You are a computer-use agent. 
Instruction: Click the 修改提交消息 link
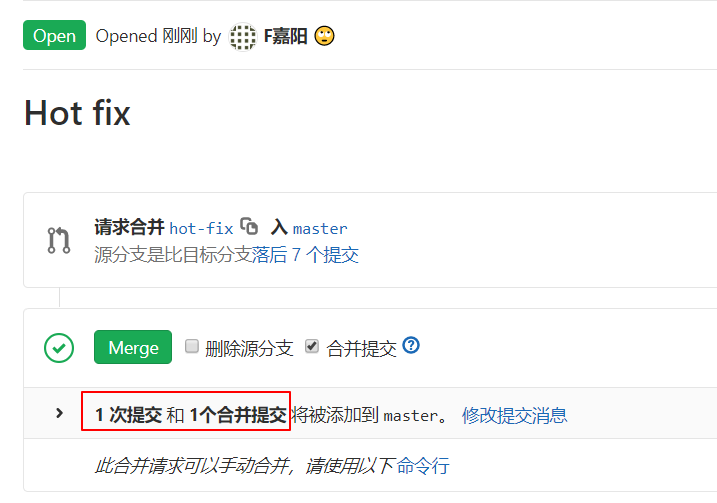(514, 415)
